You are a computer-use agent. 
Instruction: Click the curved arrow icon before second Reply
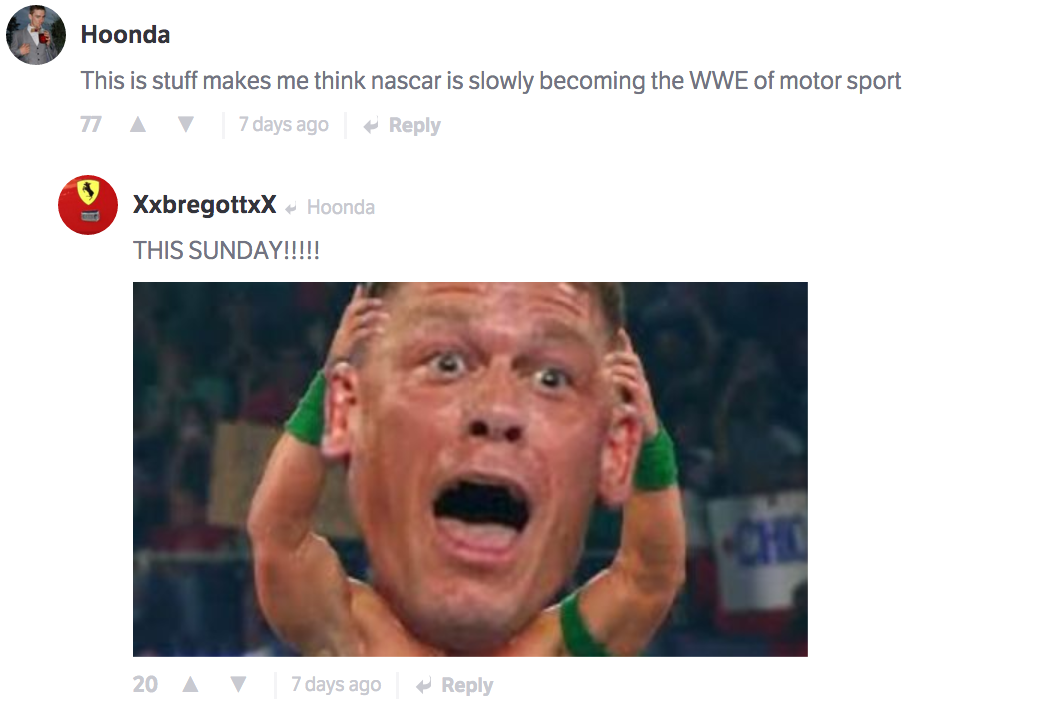point(423,685)
